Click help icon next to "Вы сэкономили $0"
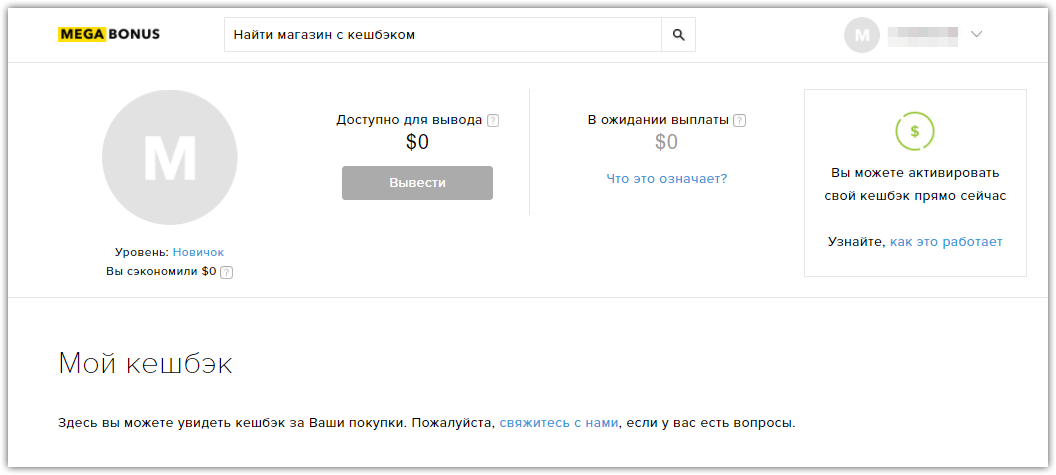1056x475 pixels. tap(226, 272)
